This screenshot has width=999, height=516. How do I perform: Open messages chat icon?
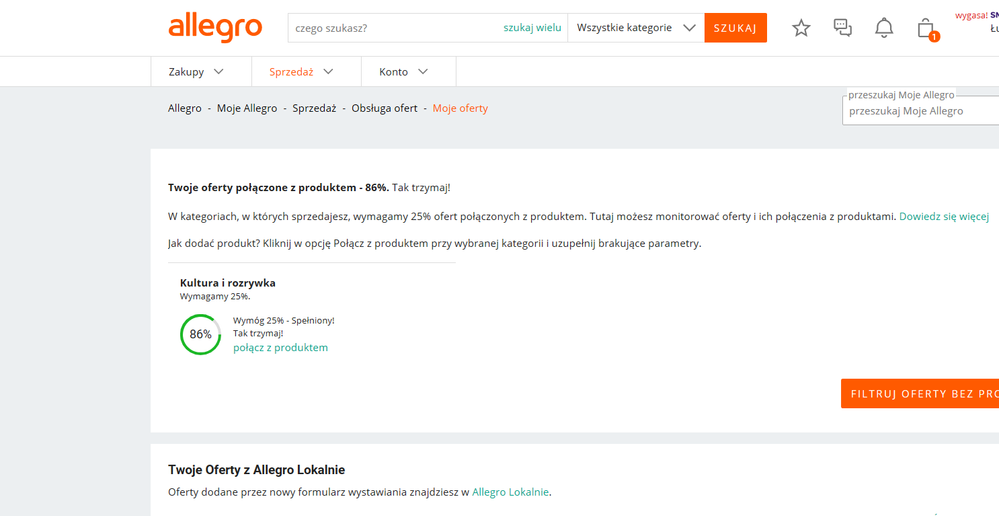click(842, 28)
